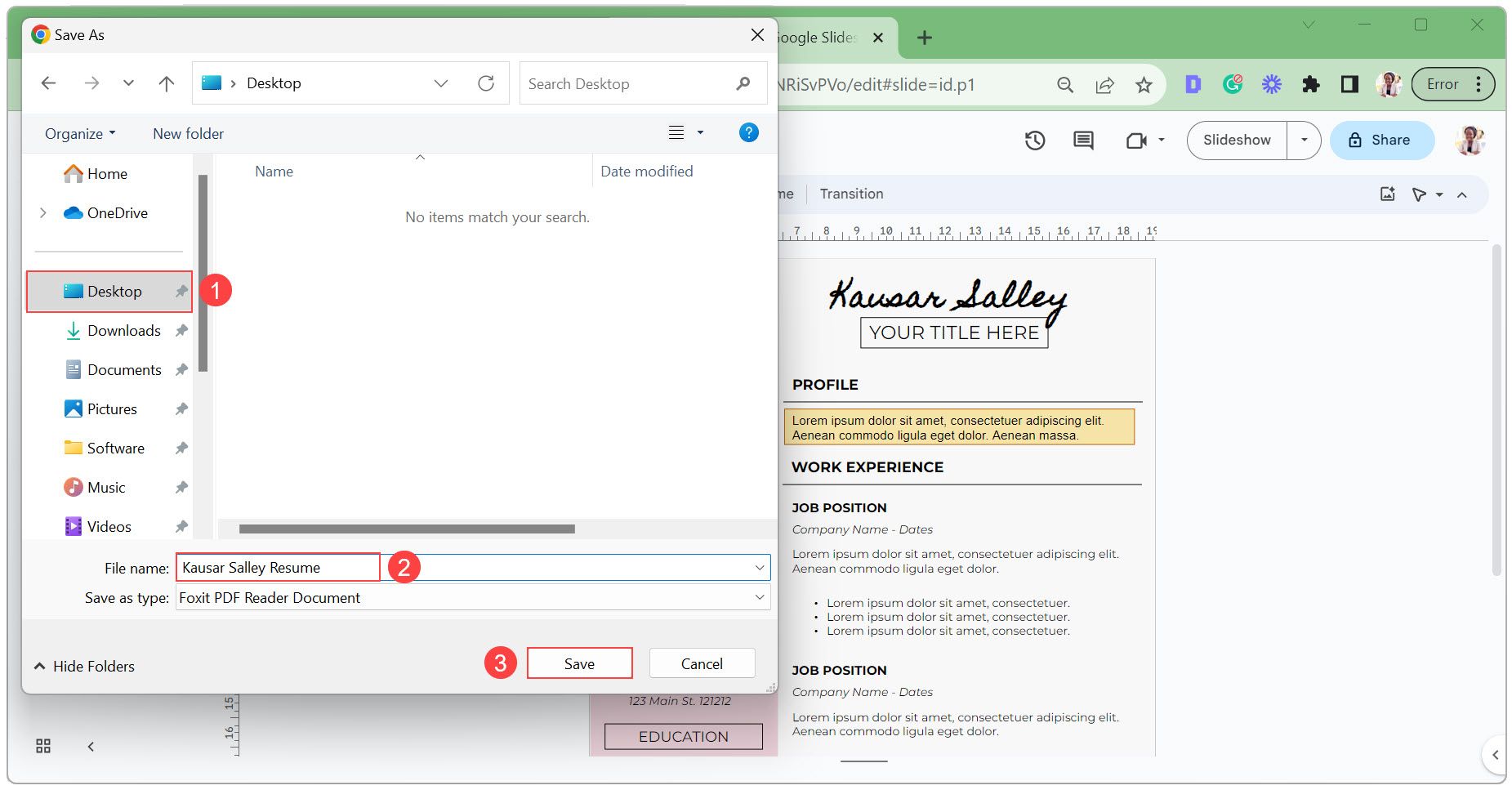Refresh the Desktop folder view
The height and width of the screenshot is (790, 1512).
tap(487, 83)
